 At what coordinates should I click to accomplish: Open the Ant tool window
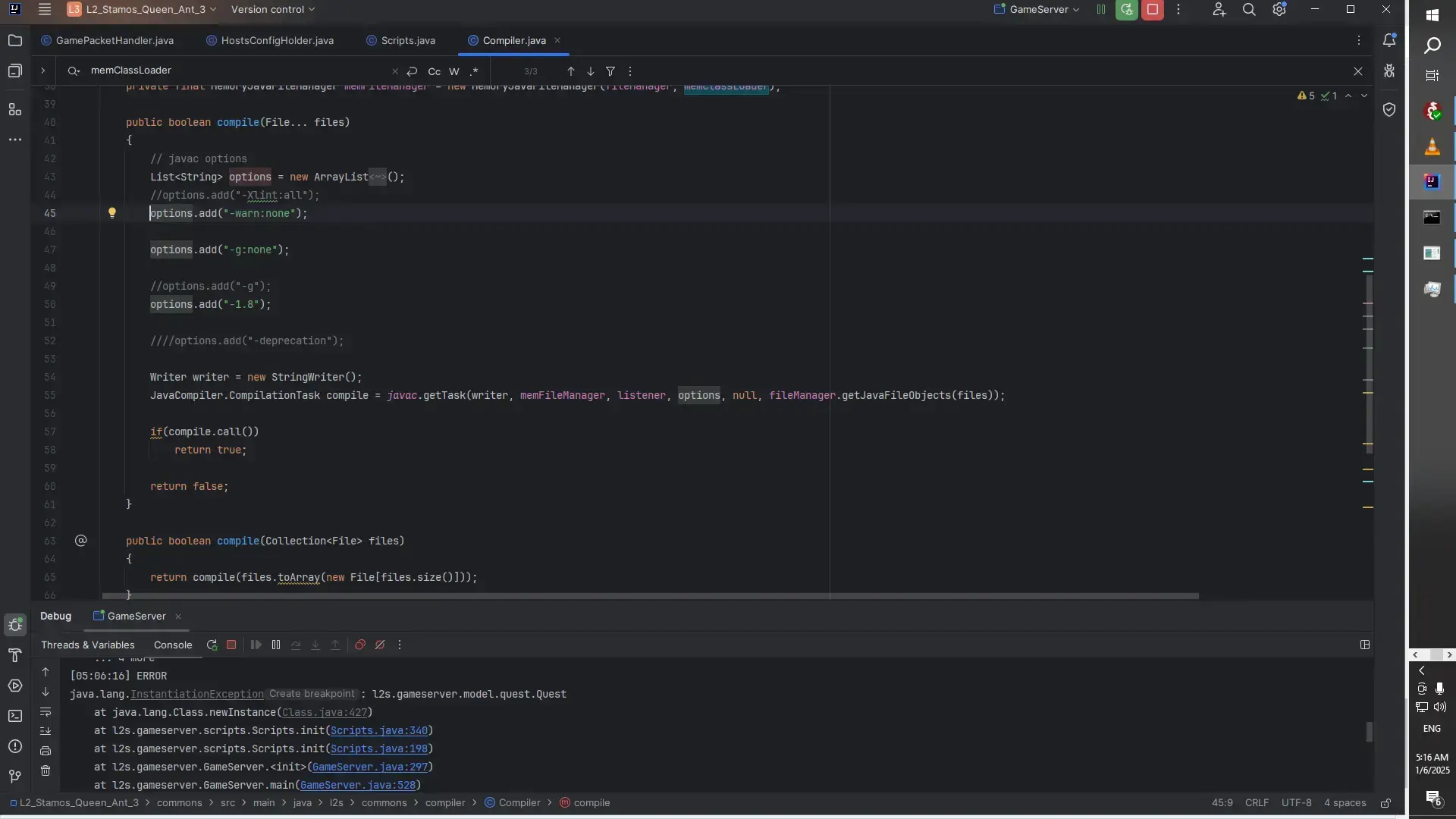(1389, 71)
